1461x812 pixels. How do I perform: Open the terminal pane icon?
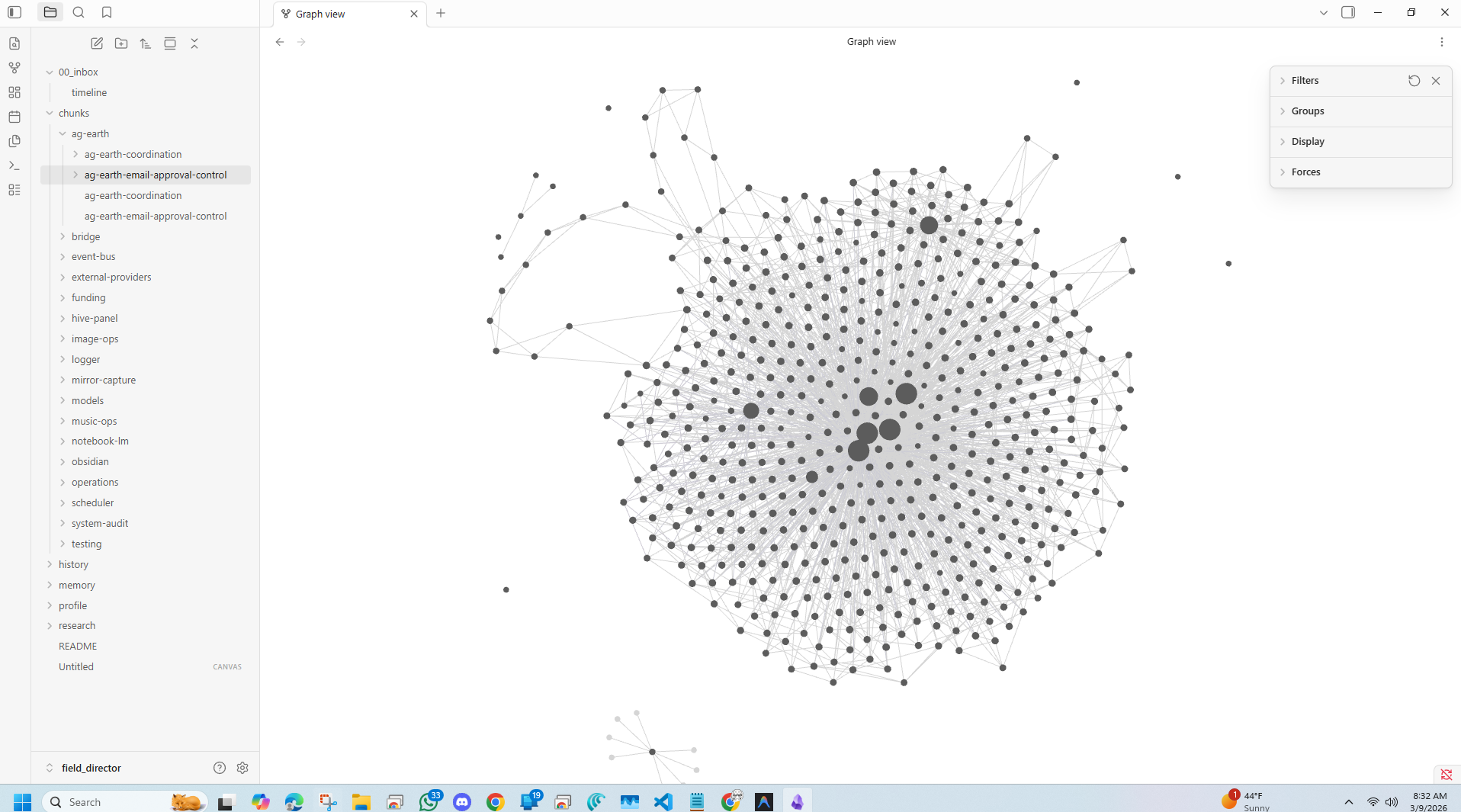[x=14, y=165]
